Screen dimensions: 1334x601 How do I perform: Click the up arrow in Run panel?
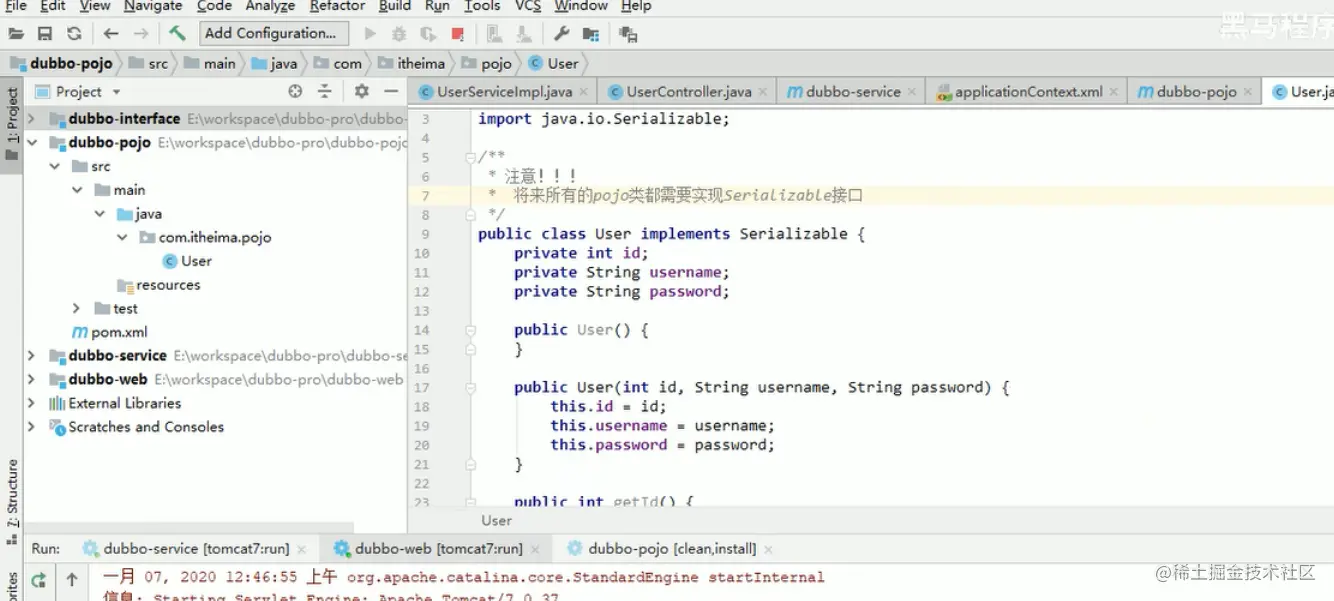72,579
